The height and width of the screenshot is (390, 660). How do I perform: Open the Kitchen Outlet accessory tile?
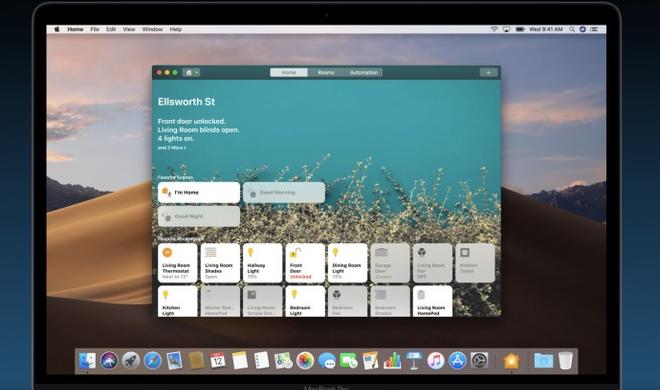click(475, 263)
